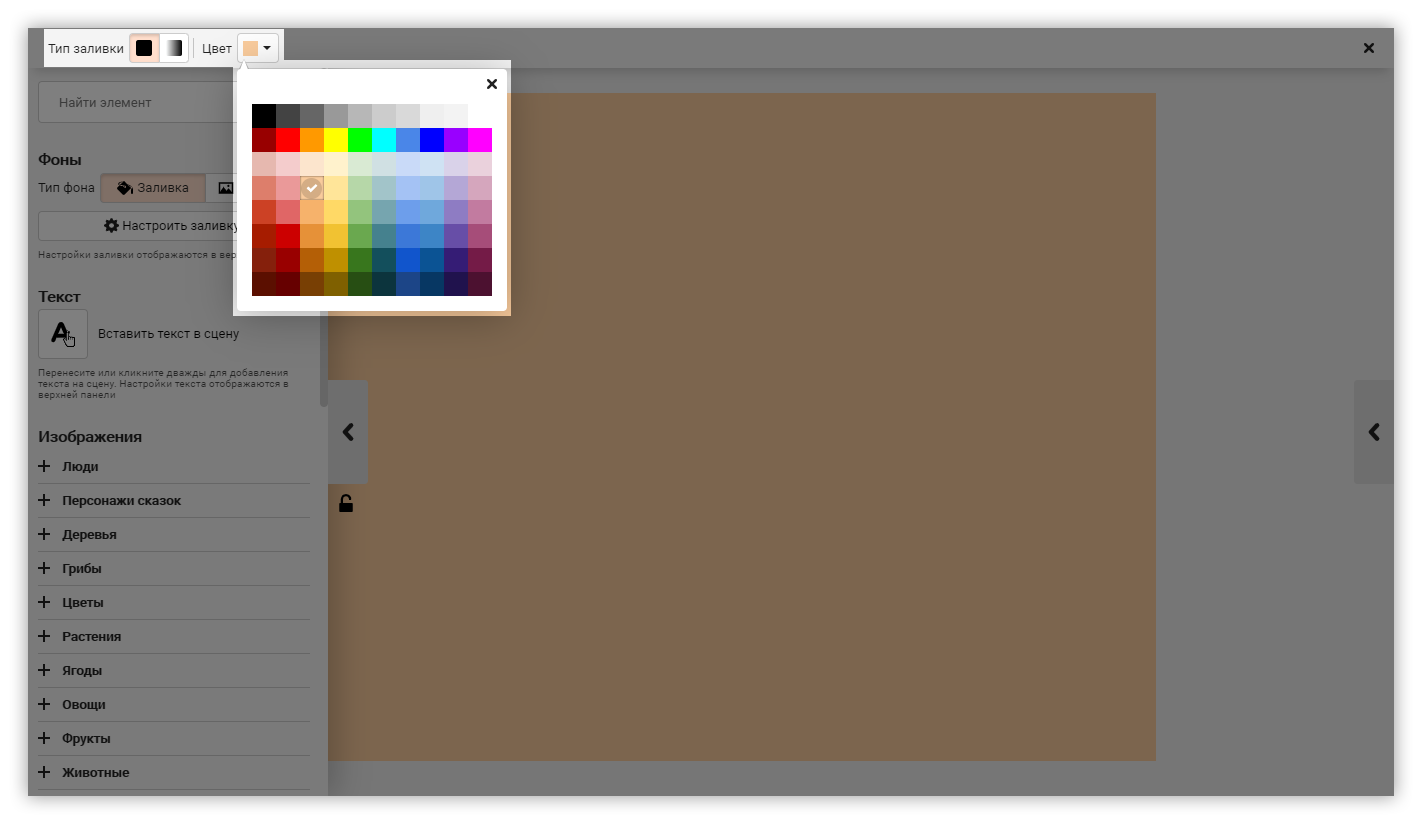
Task: Click the Найти элемент search field
Action: (x=135, y=102)
